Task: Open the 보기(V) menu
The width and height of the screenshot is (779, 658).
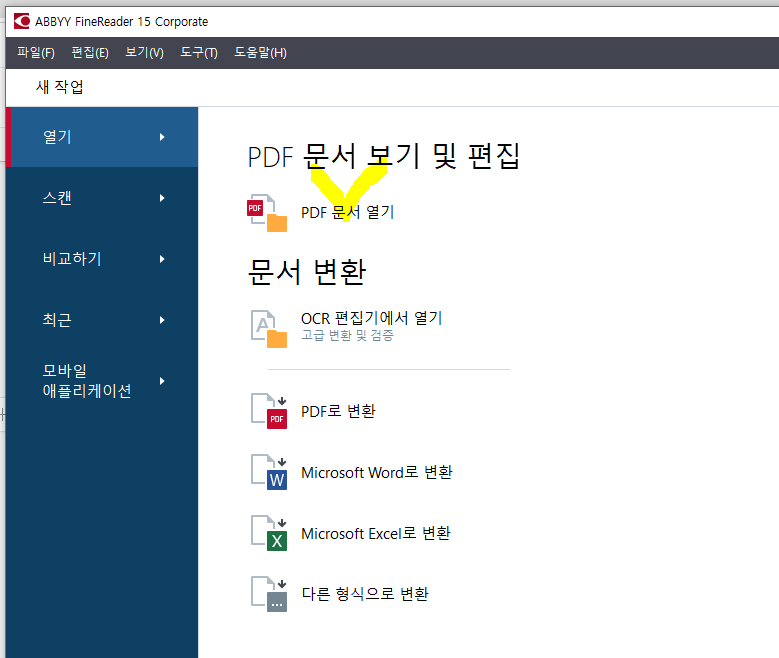Action: (x=144, y=52)
